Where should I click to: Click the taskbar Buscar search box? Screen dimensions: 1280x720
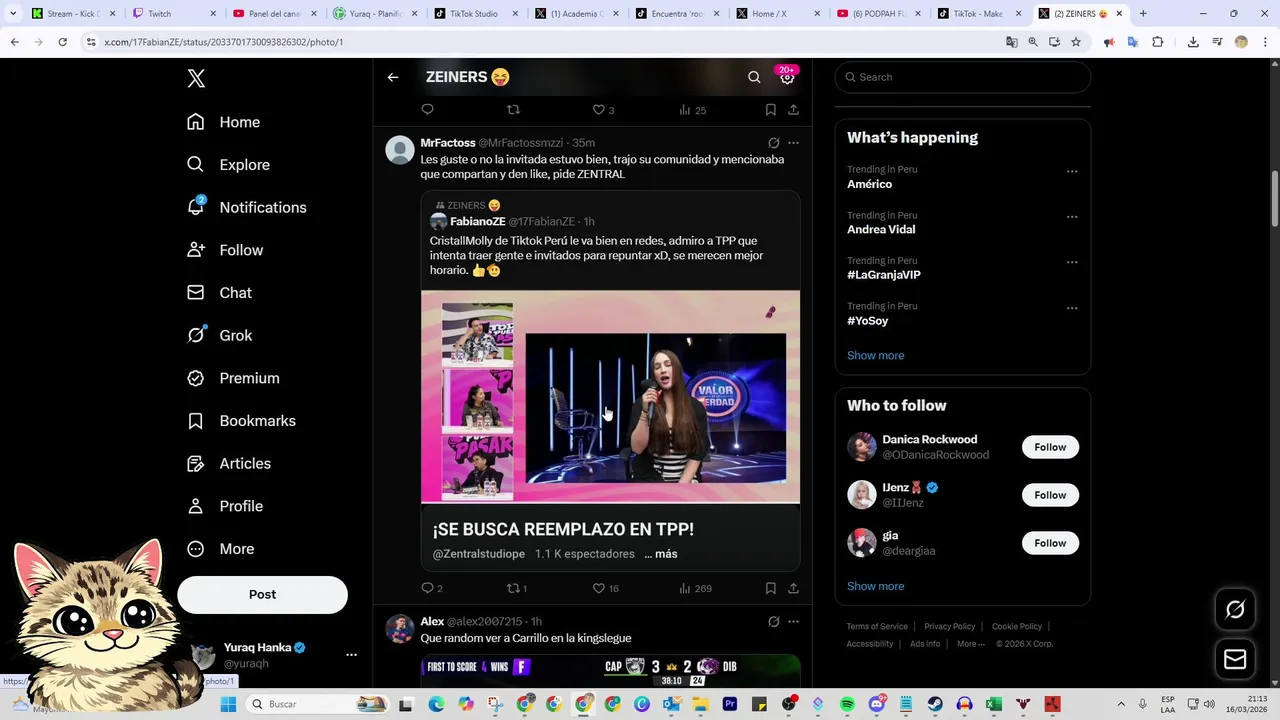316,704
